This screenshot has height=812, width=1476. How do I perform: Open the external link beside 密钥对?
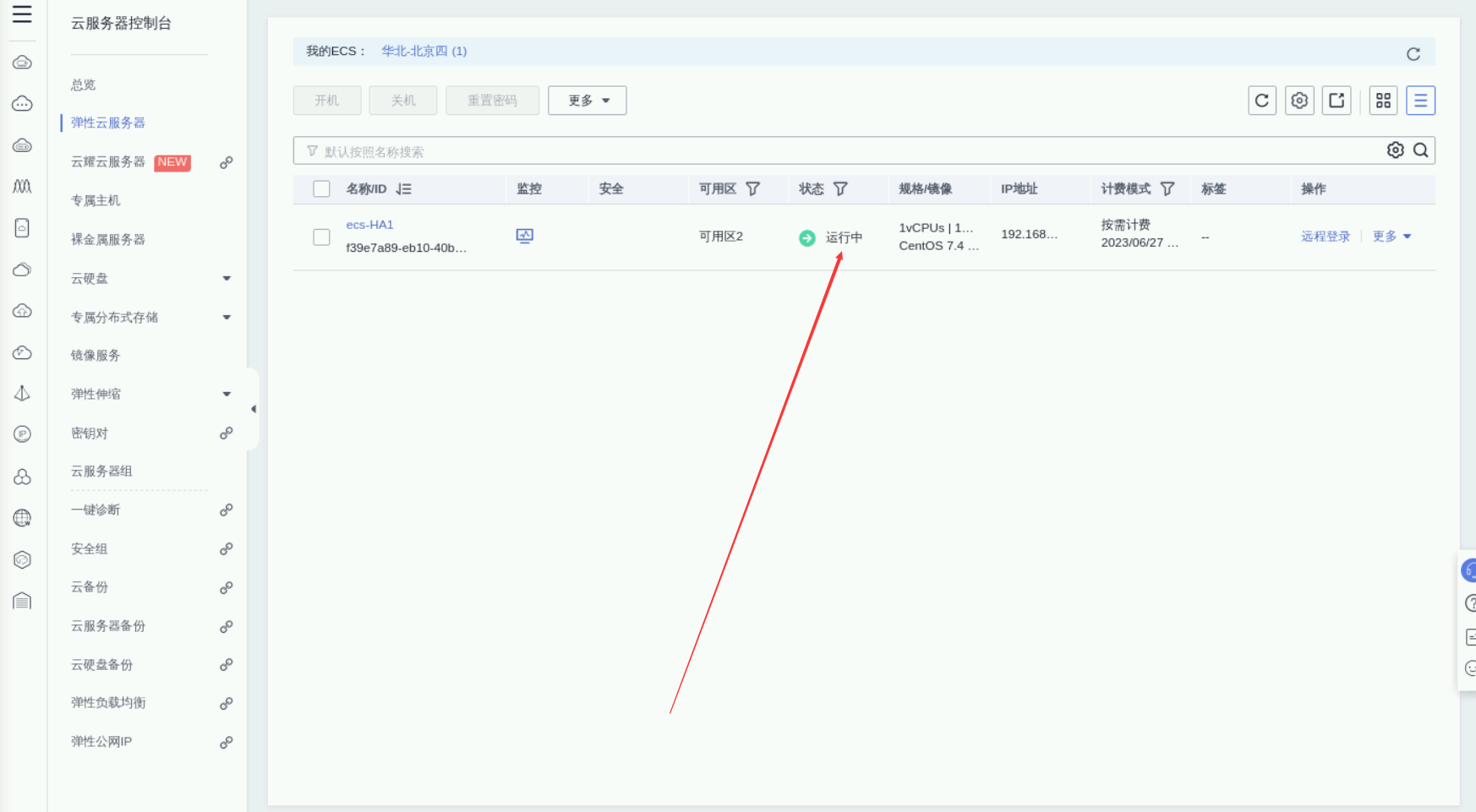[227, 433]
